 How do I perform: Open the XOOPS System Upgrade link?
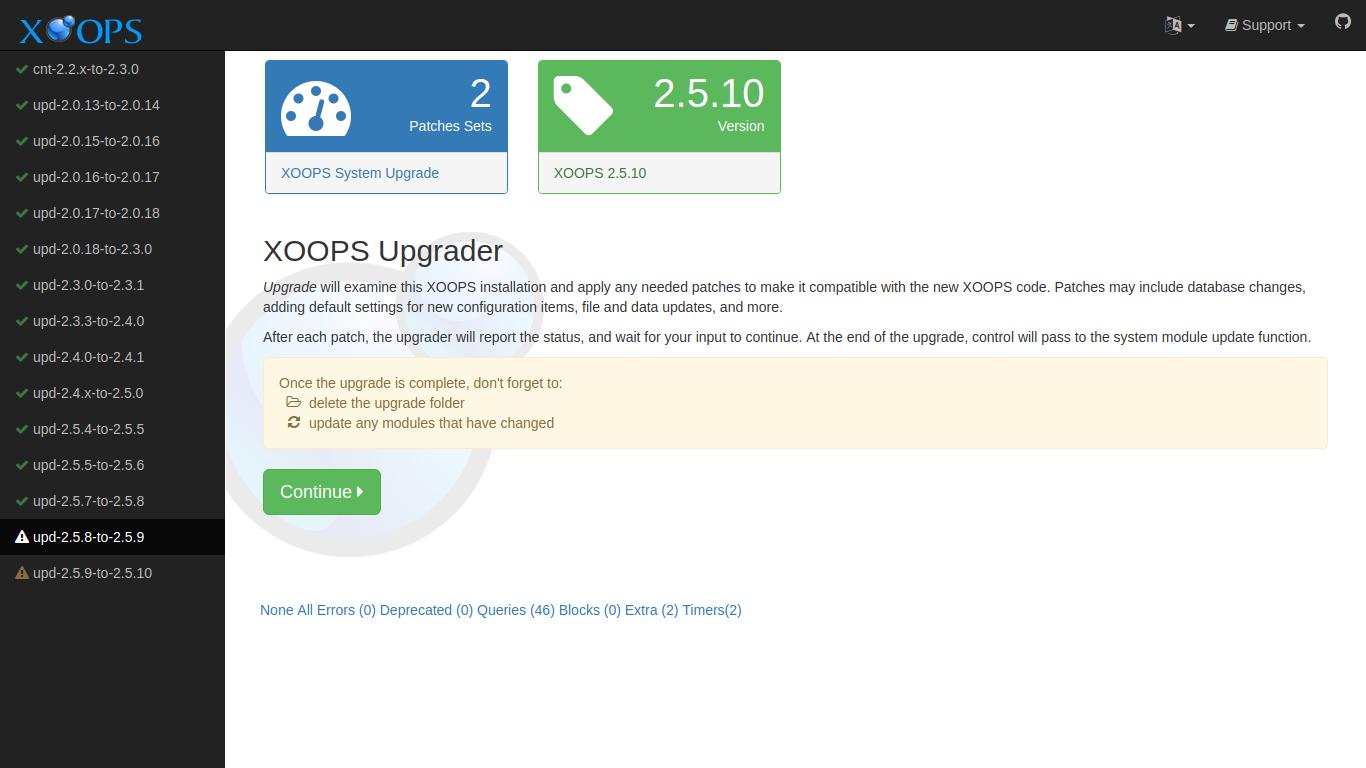click(x=359, y=173)
